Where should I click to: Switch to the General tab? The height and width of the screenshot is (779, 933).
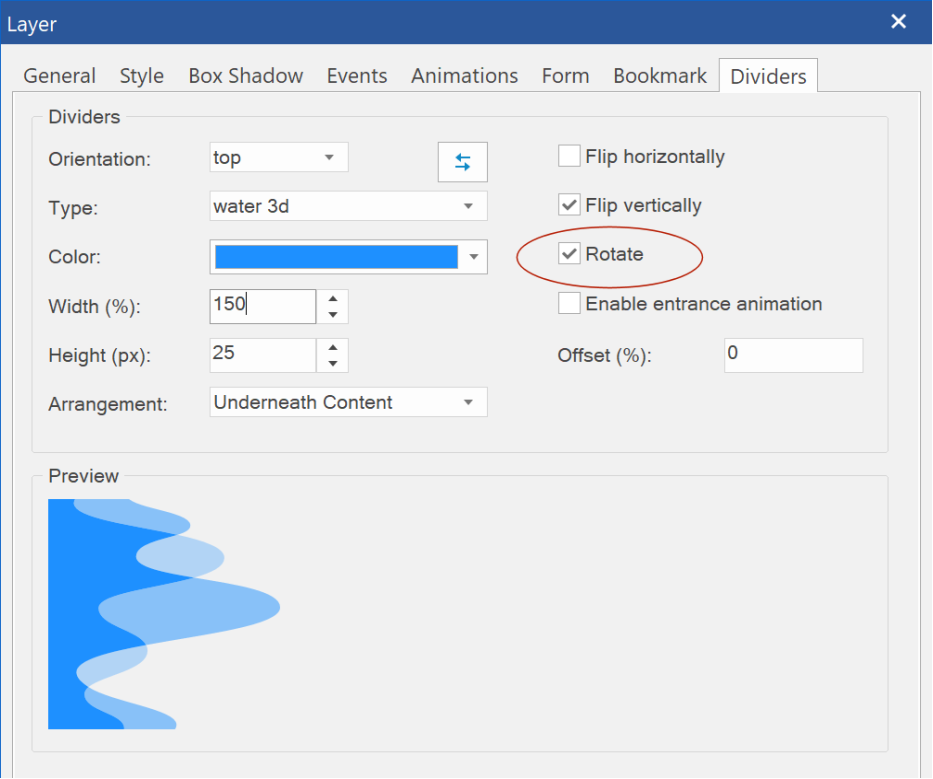[x=60, y=76]
